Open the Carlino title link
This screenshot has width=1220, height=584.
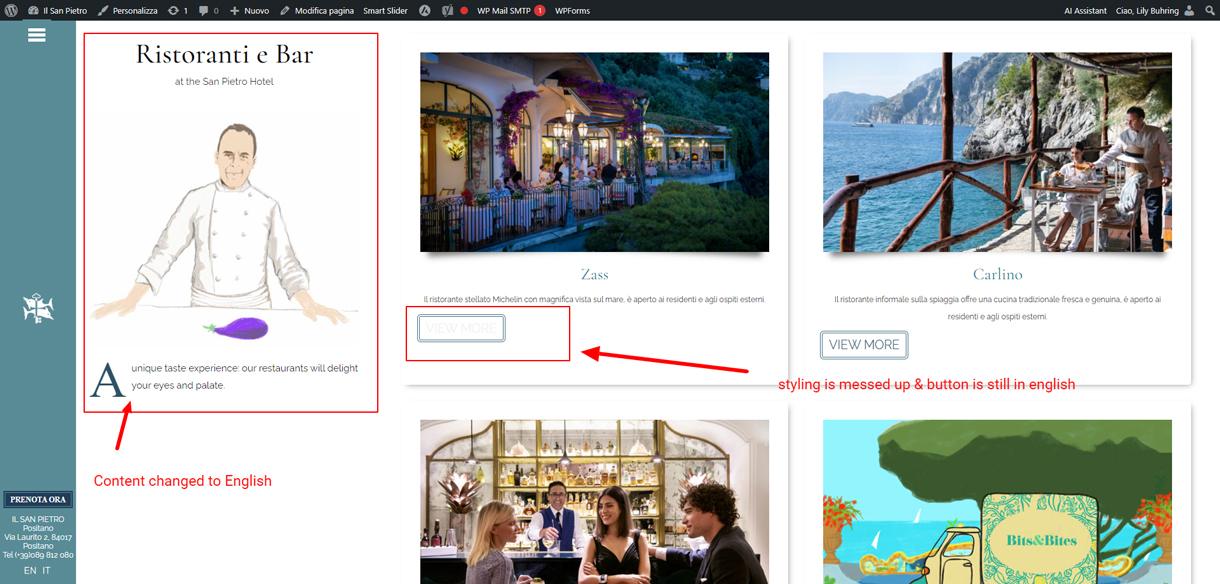[x=997, y=274]
